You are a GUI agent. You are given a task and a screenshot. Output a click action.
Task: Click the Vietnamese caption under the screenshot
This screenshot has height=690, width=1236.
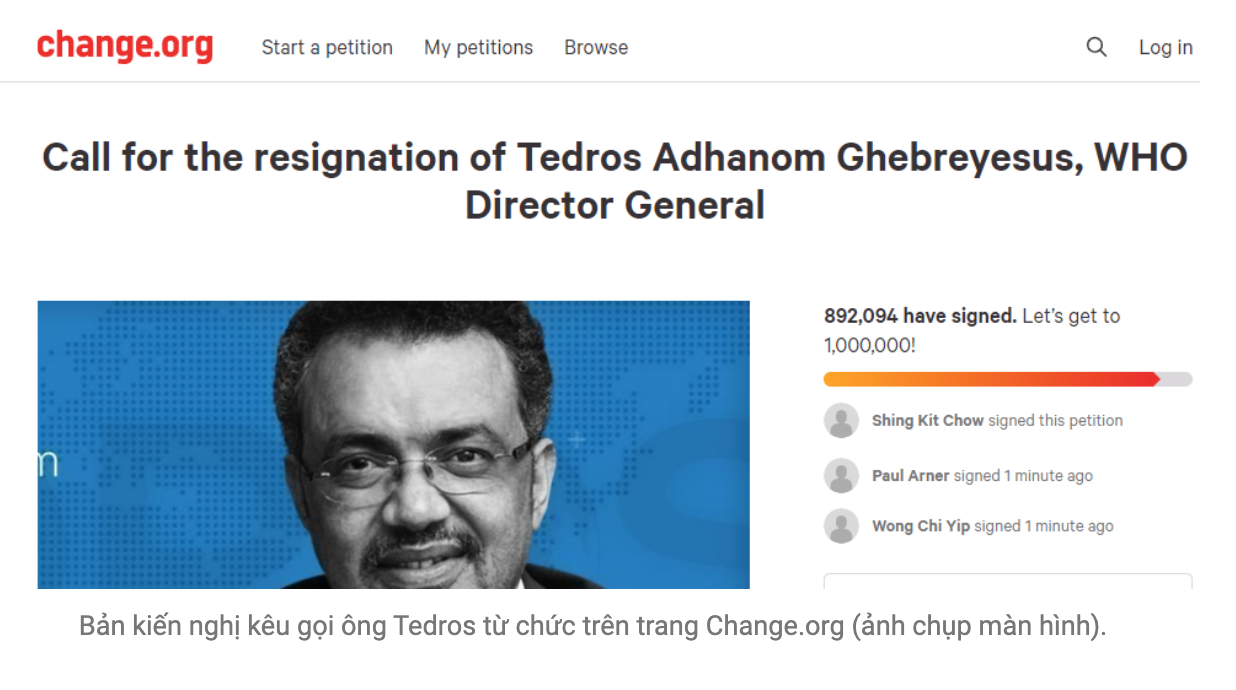[x=592, y=627]
